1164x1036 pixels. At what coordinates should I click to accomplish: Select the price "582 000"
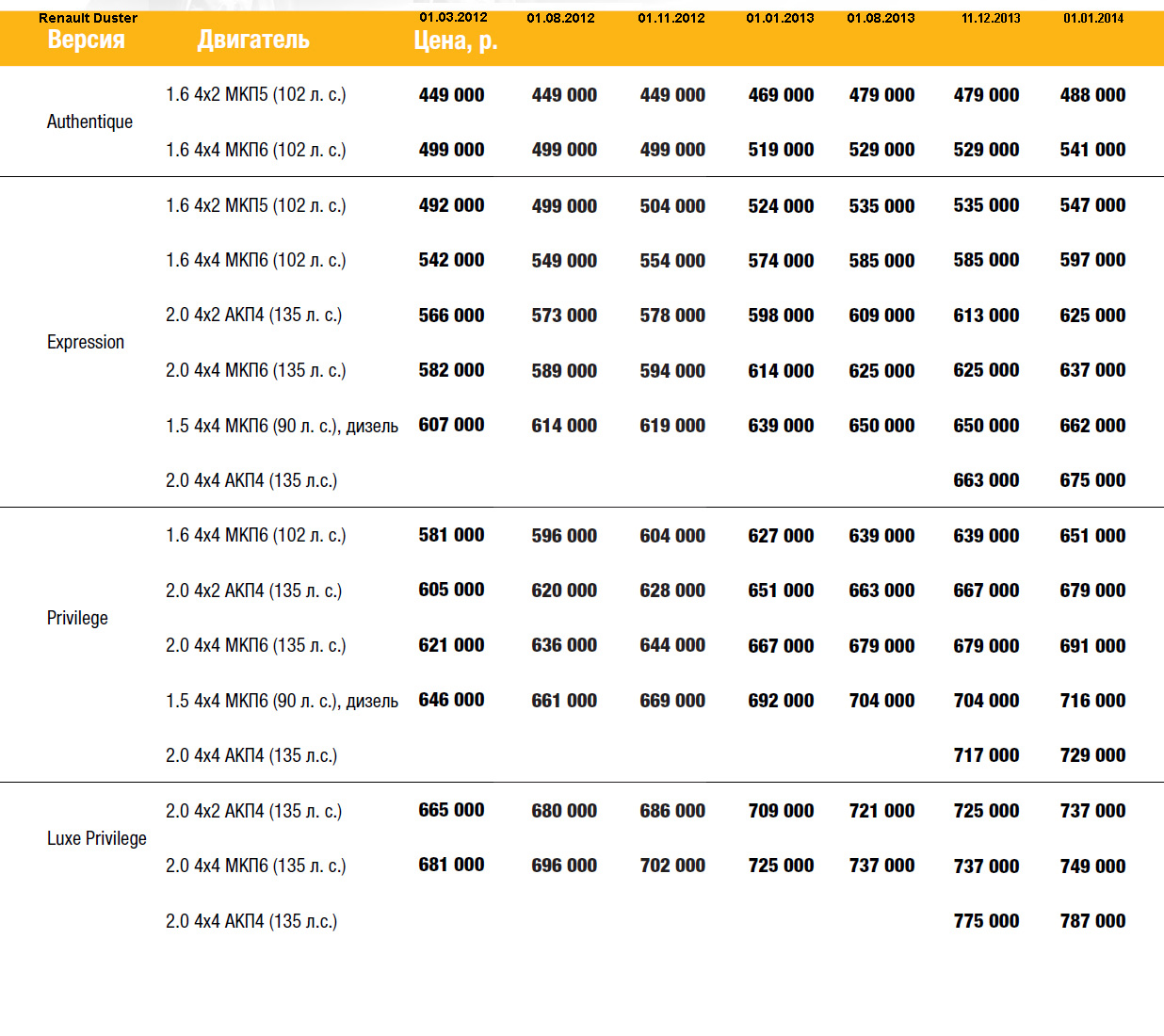pos(451,370)
